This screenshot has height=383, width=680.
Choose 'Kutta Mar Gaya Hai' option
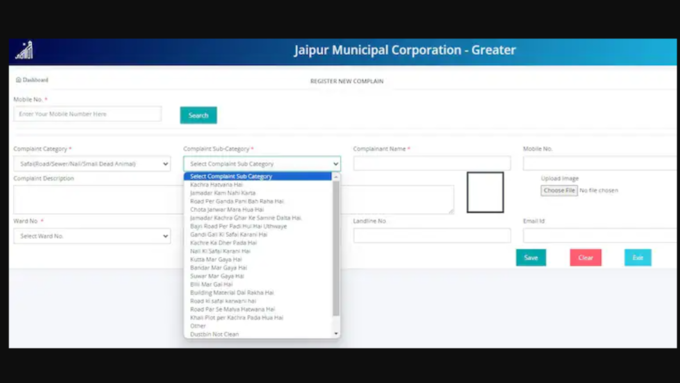coord(216,259)
